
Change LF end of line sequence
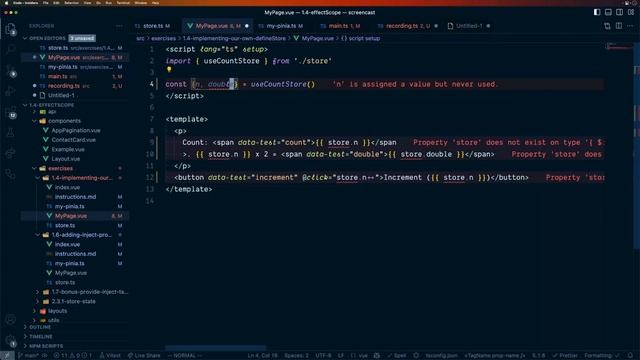340,356
